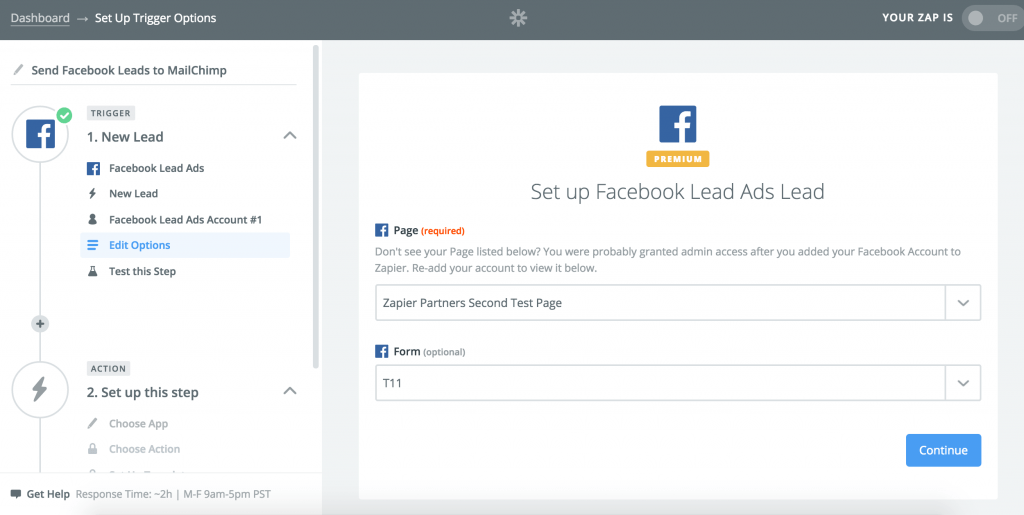Open the New Lead trigger item
The image size is (1024, 515).
(133, 193)
